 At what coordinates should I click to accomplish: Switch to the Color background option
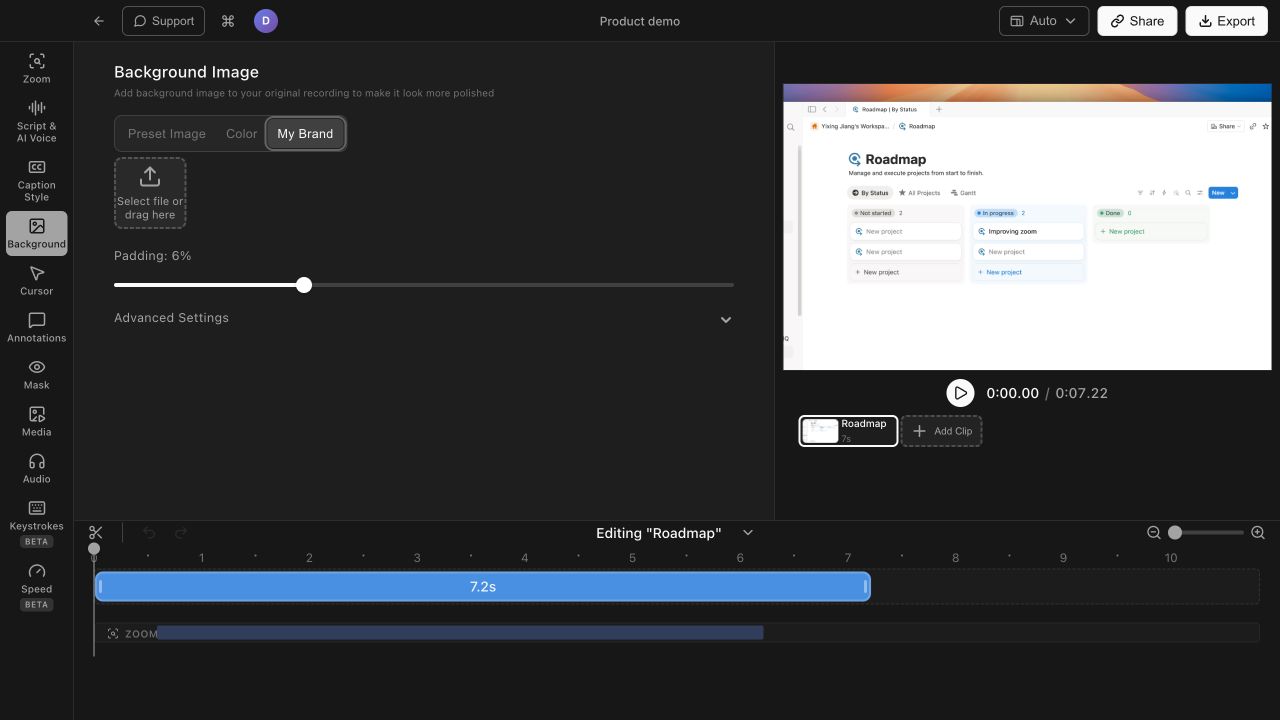242,134
